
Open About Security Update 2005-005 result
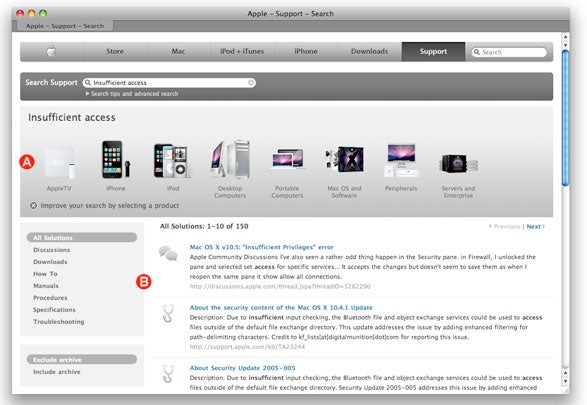pyautogui.click(x=242, y=368)
